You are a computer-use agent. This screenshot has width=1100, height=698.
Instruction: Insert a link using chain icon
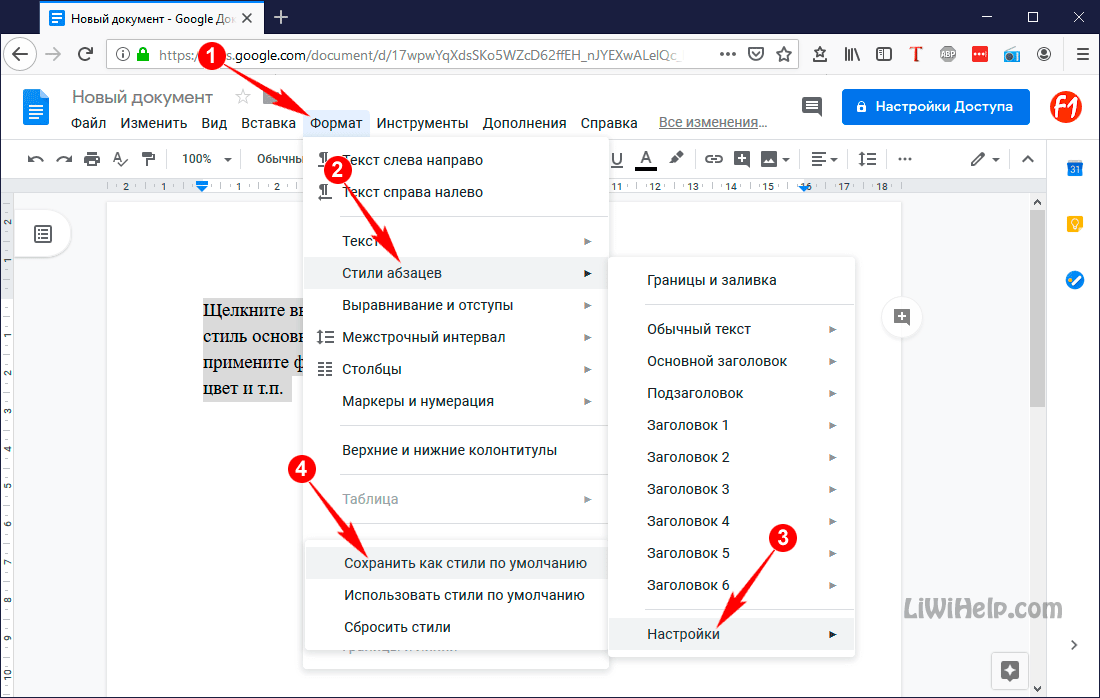click(x=713, y=159)
